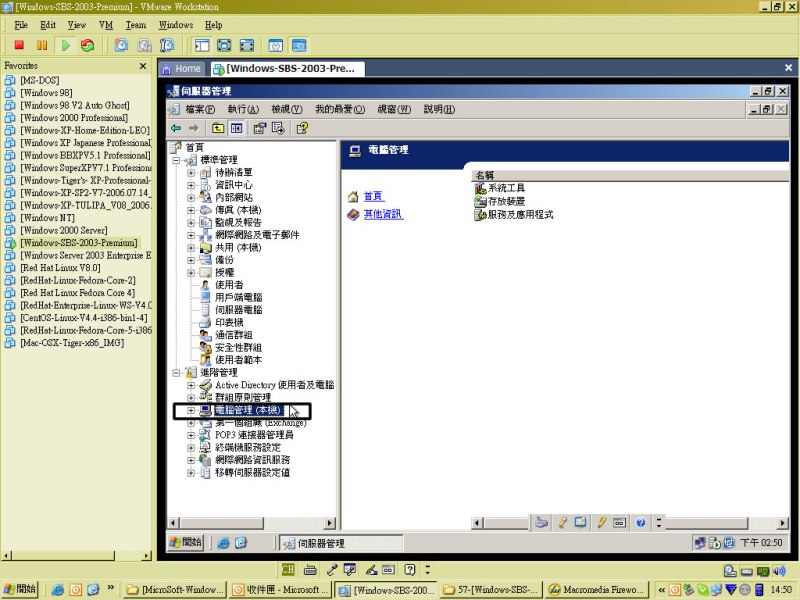Click the VMware Reset button
This screenshot has height=600, width=800.
[88, 45]
